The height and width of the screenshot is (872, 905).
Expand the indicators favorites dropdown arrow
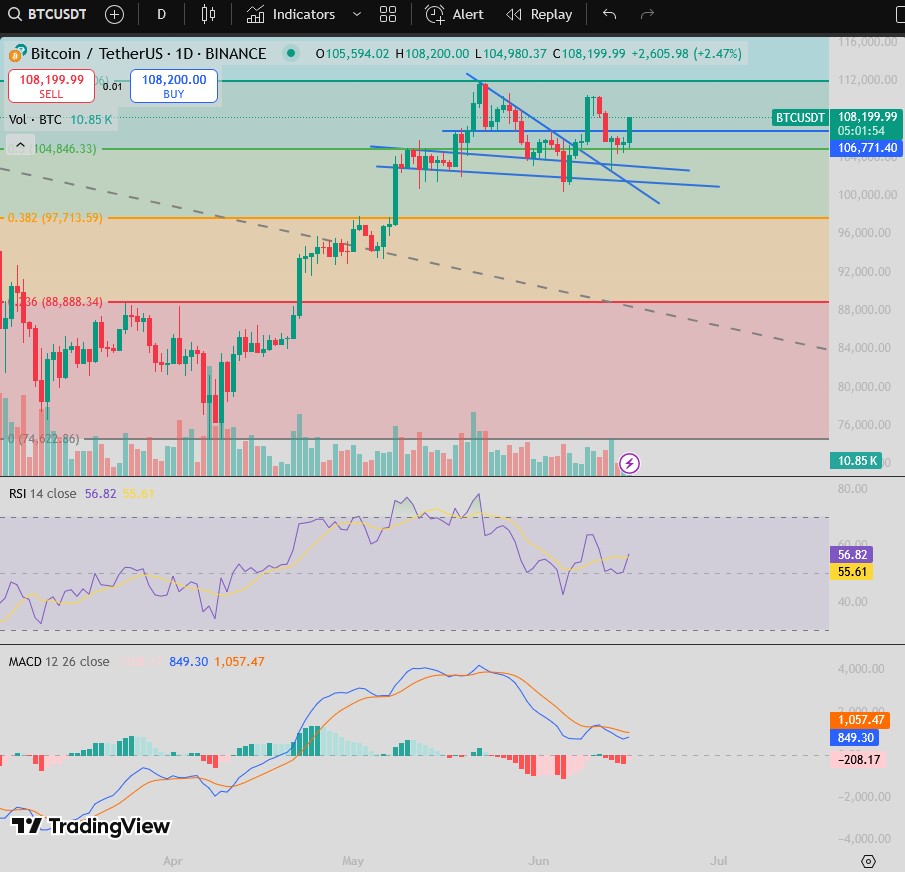tap(357, 14)
